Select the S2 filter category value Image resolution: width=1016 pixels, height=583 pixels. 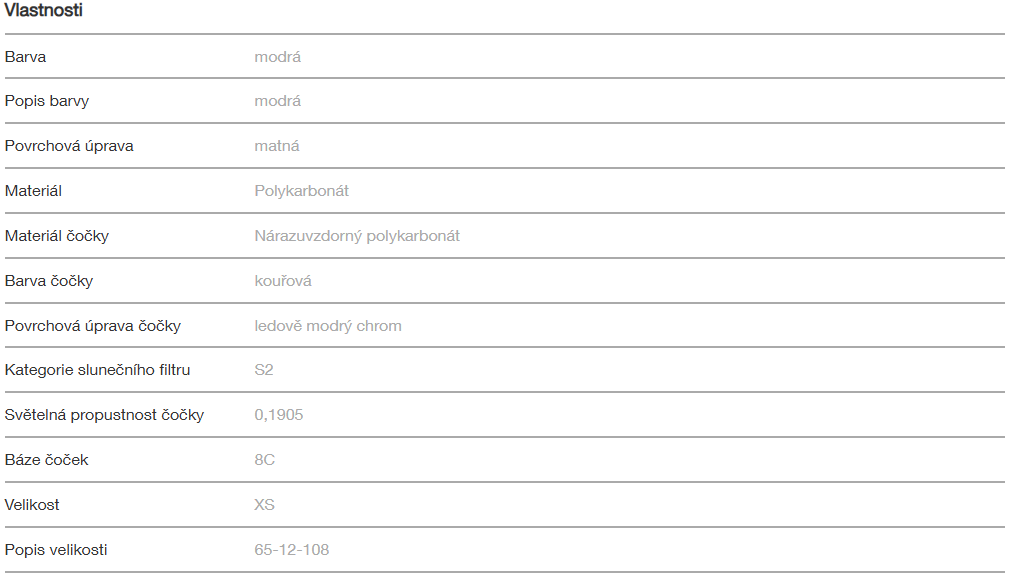pyautogui.click(x=264, y=370)
